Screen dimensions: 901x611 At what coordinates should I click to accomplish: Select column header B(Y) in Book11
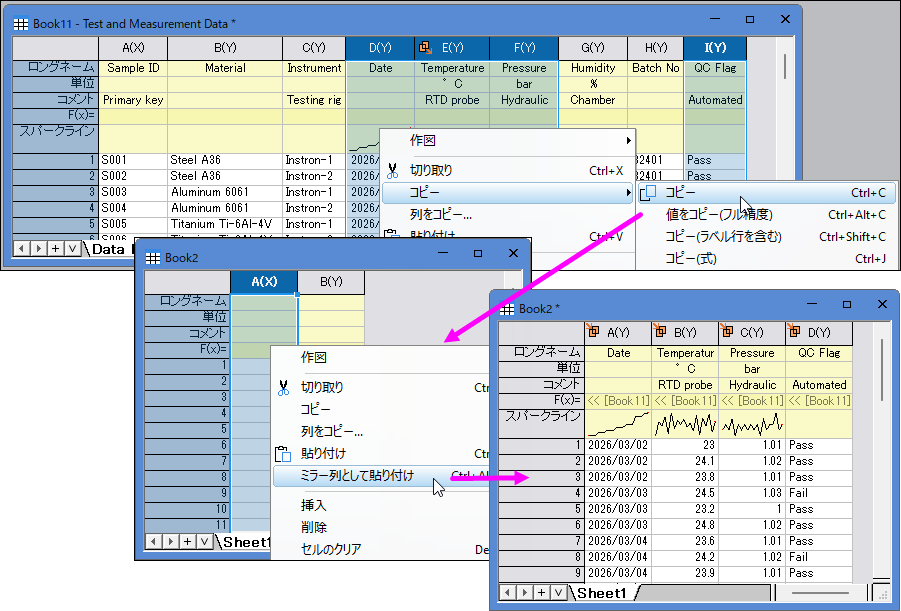(225, 48)
